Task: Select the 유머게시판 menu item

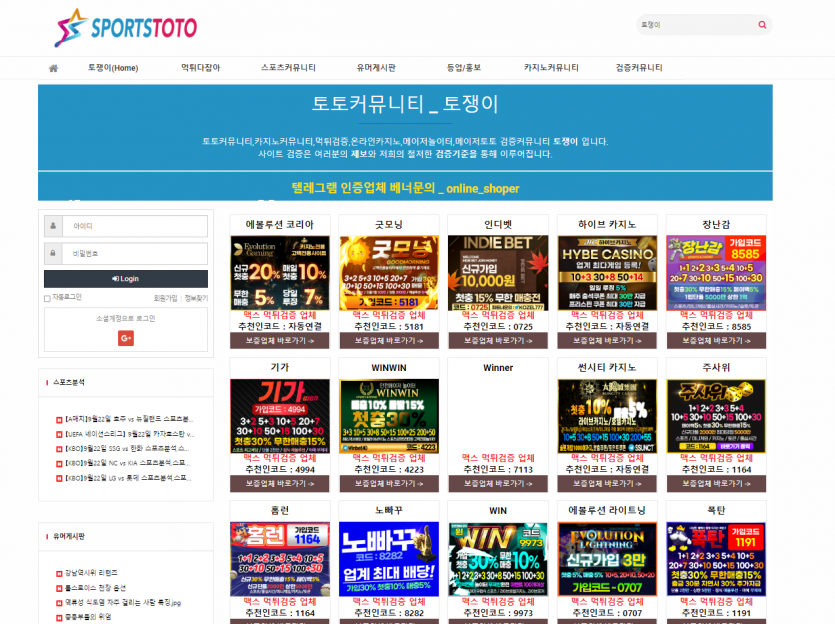Action: pyautogui.click(x=376, y=68)
